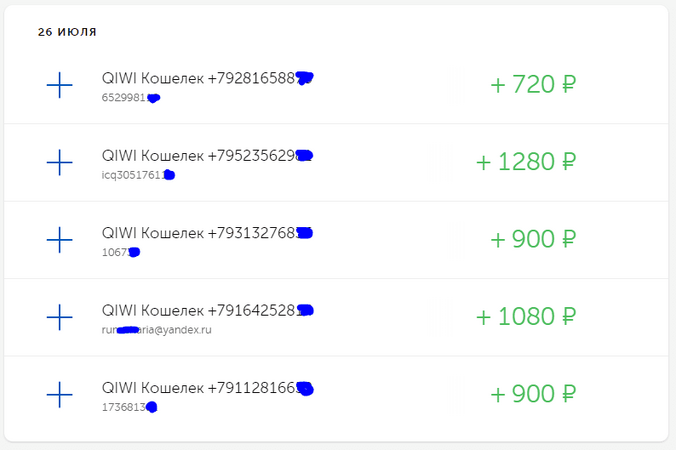676x450 pixels.
Task: Click the plus icon beside the 720 ₽ payment
Action: tap(59, 85)
